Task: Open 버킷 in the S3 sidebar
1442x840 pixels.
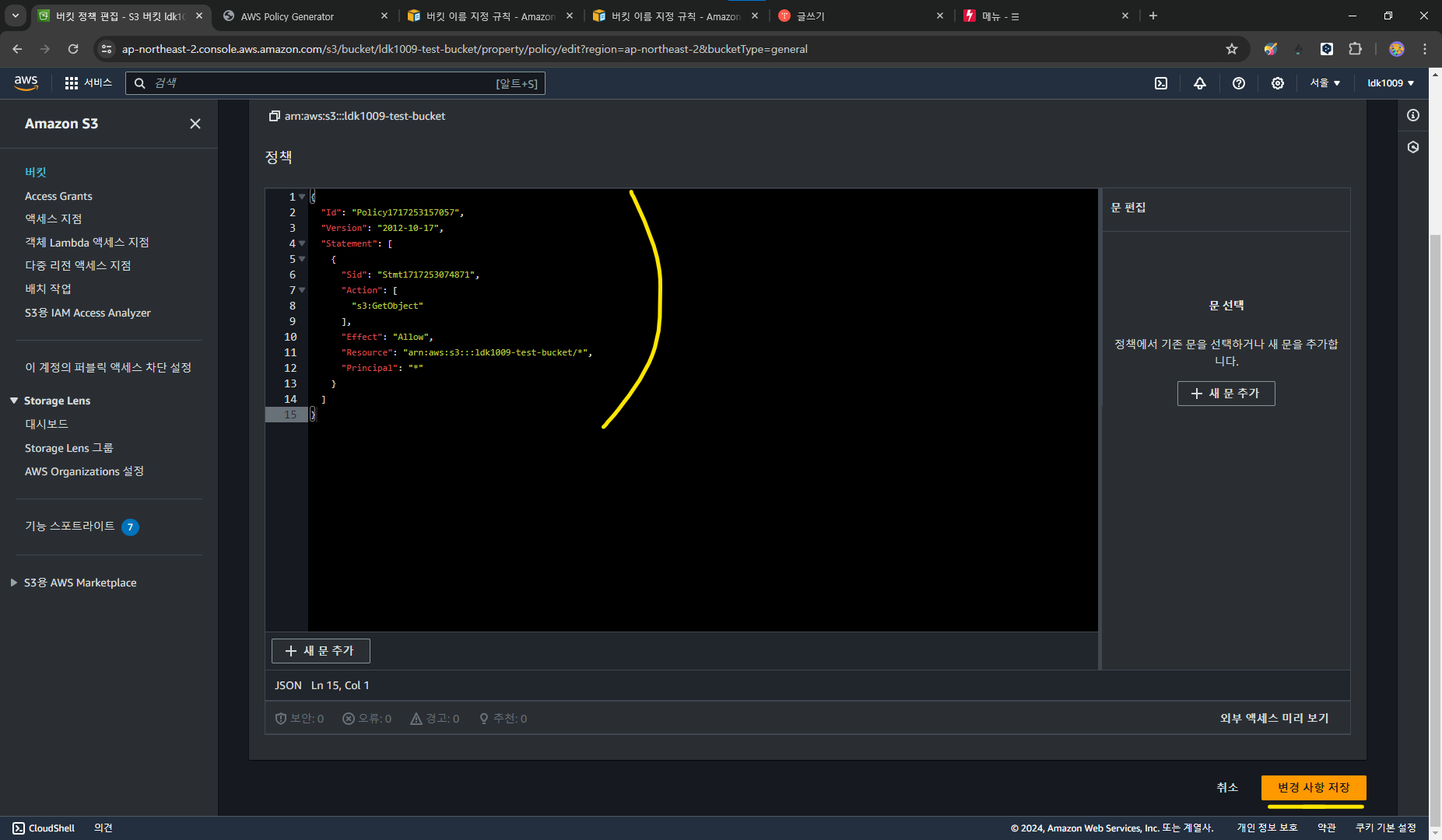Action: (36, 172)
